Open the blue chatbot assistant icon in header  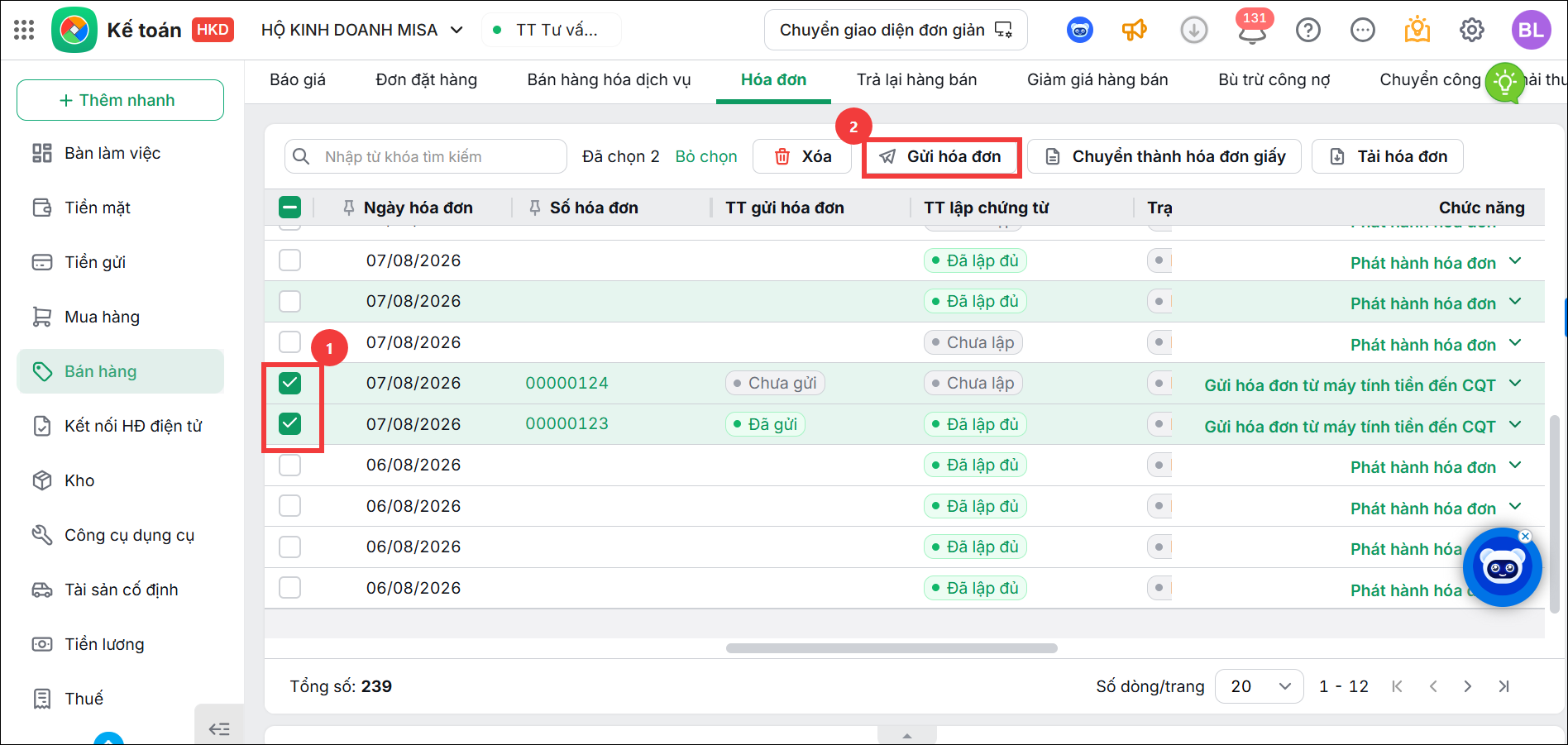point(1079,30)
